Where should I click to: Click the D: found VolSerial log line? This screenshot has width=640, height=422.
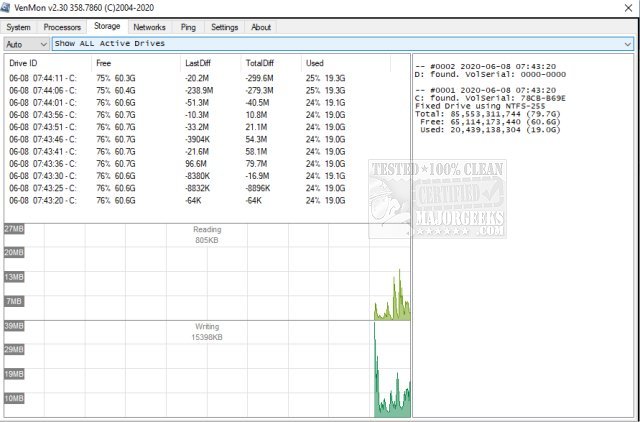(x=490, y=74)
